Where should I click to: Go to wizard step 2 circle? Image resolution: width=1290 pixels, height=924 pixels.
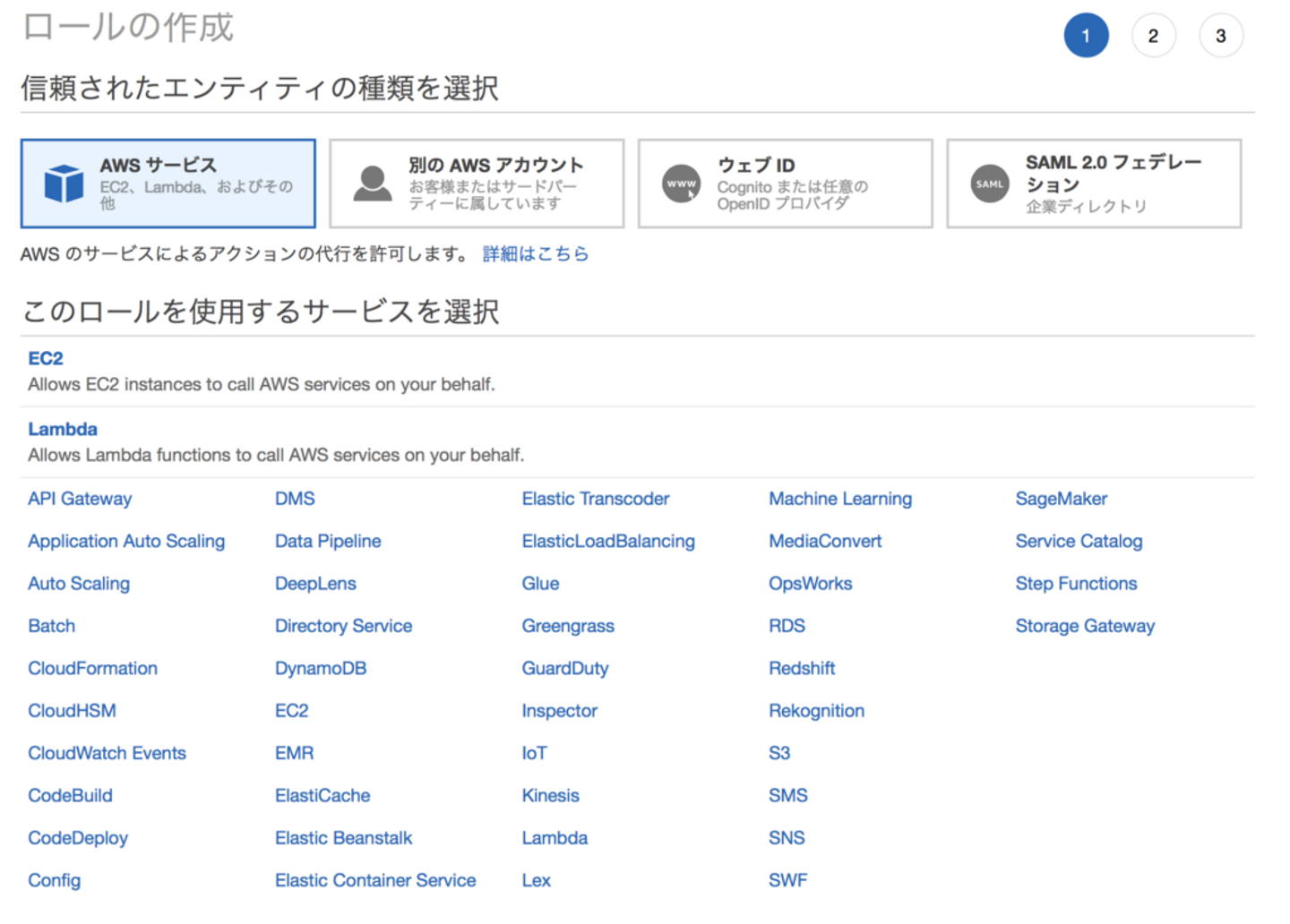tap(1153, 36)
